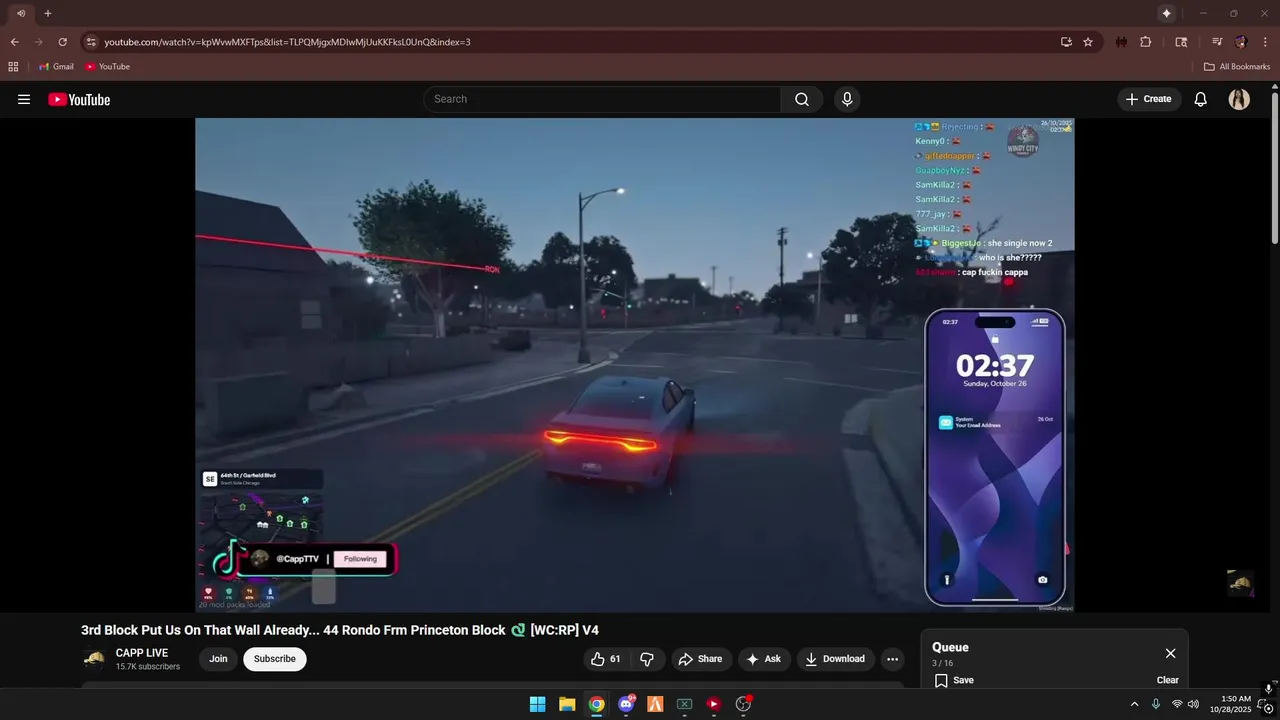Open the taskbar volume control

[x=1193, y=704]
